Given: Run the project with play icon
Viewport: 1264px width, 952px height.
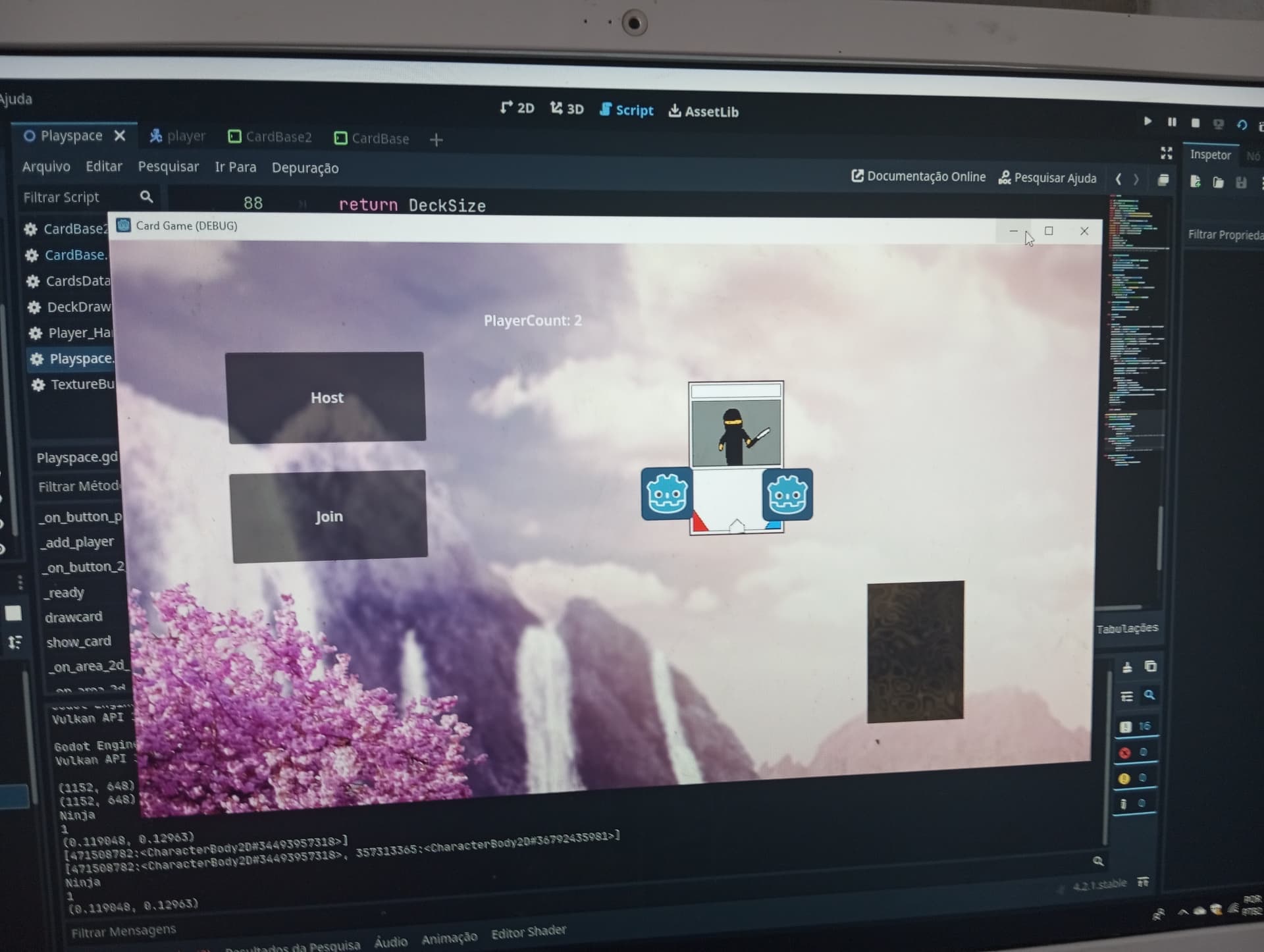Looking at the screenshot, I should point(1147,120).
